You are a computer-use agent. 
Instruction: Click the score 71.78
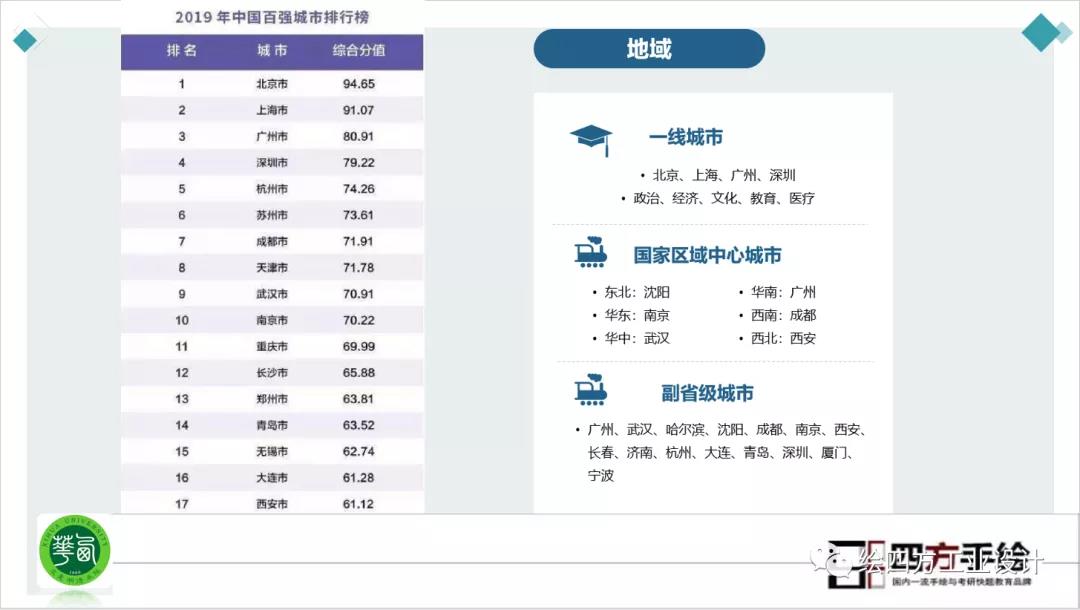359,268
